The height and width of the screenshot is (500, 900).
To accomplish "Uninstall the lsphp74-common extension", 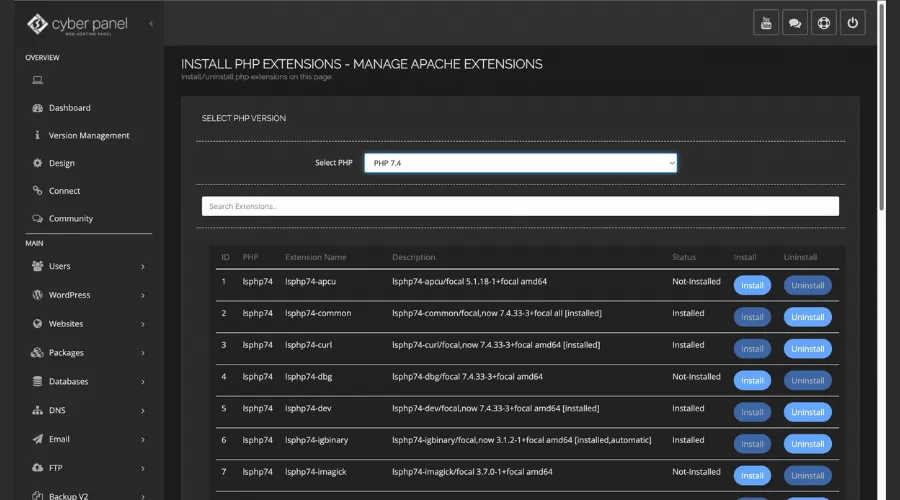I will [x=808, y=317].
